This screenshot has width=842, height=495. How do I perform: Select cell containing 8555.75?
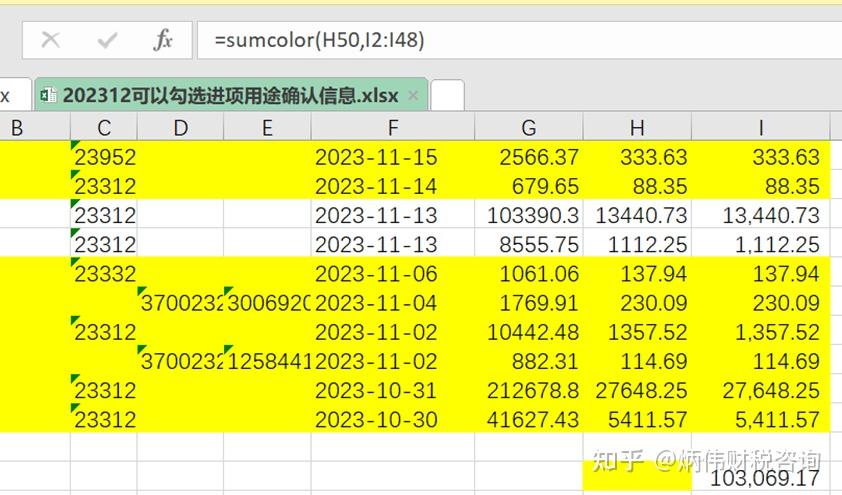(x=529, y=243)
